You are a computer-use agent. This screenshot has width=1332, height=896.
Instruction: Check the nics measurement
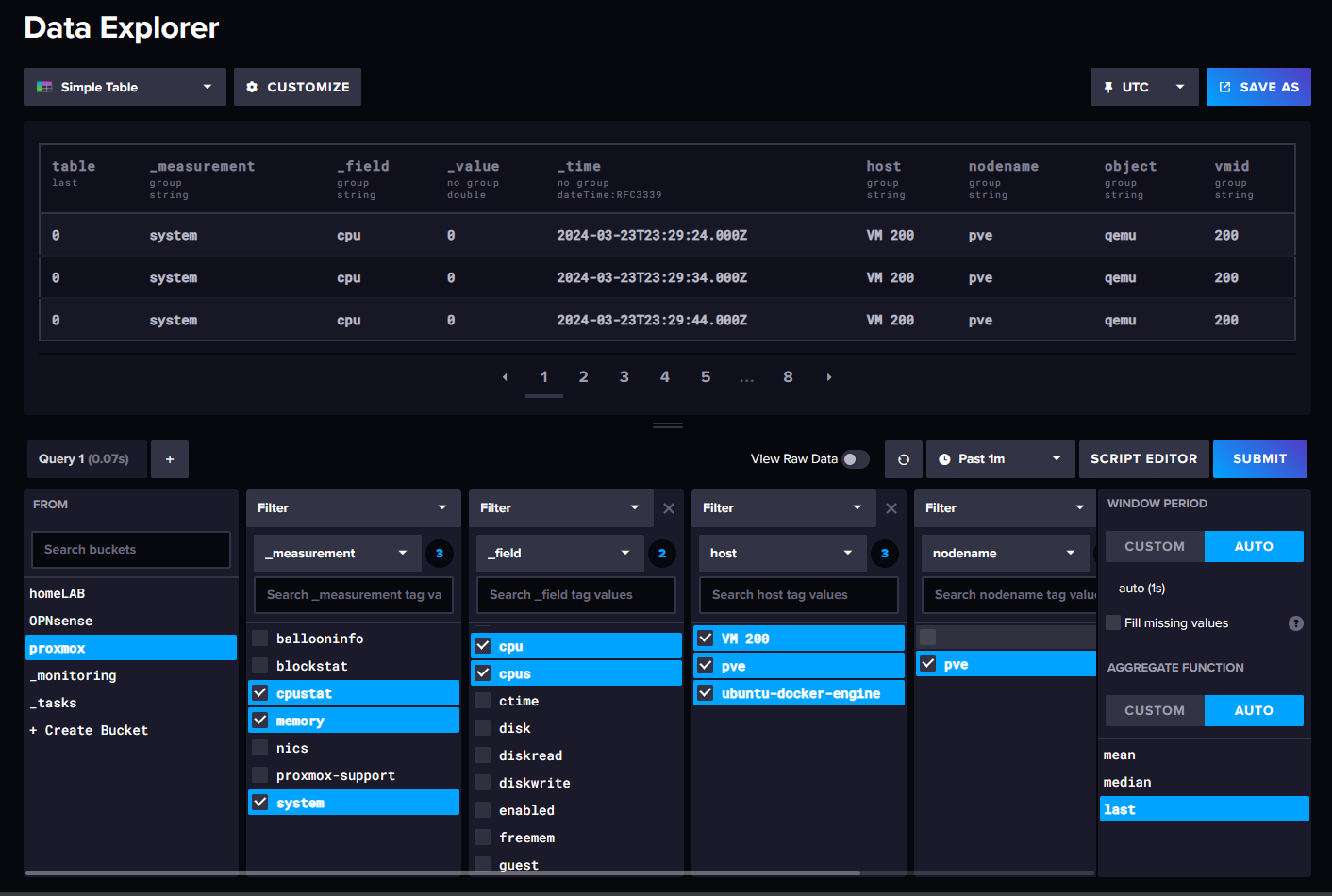[x=260, y=748]
